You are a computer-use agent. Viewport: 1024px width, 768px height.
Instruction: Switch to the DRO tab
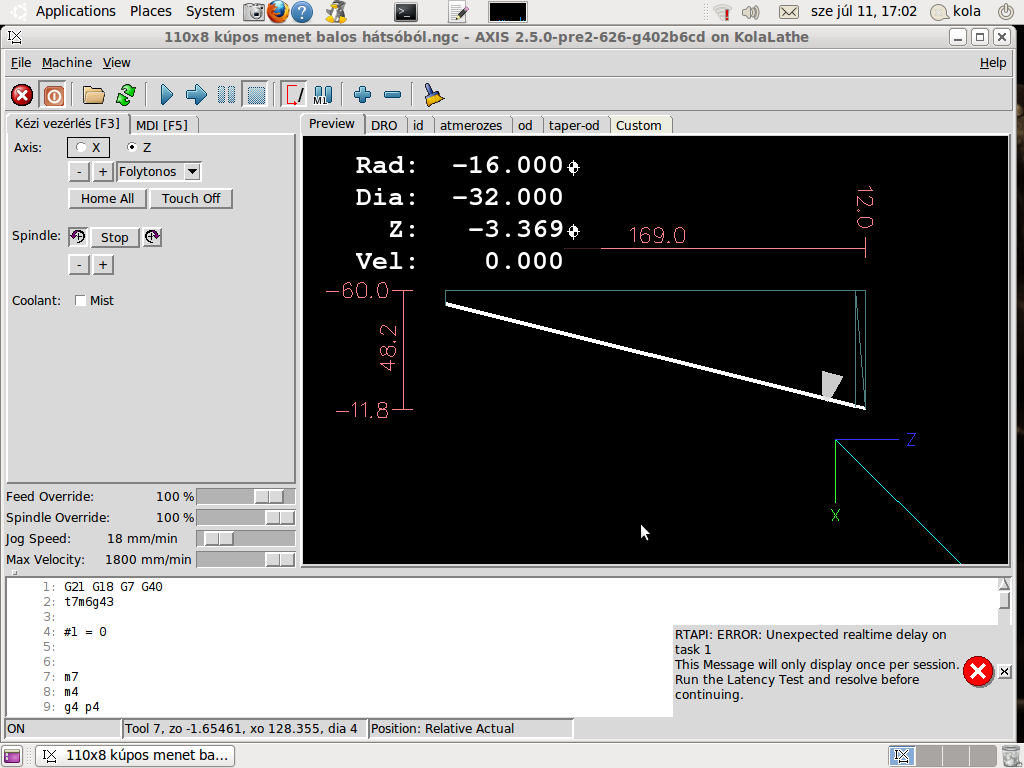384,125
